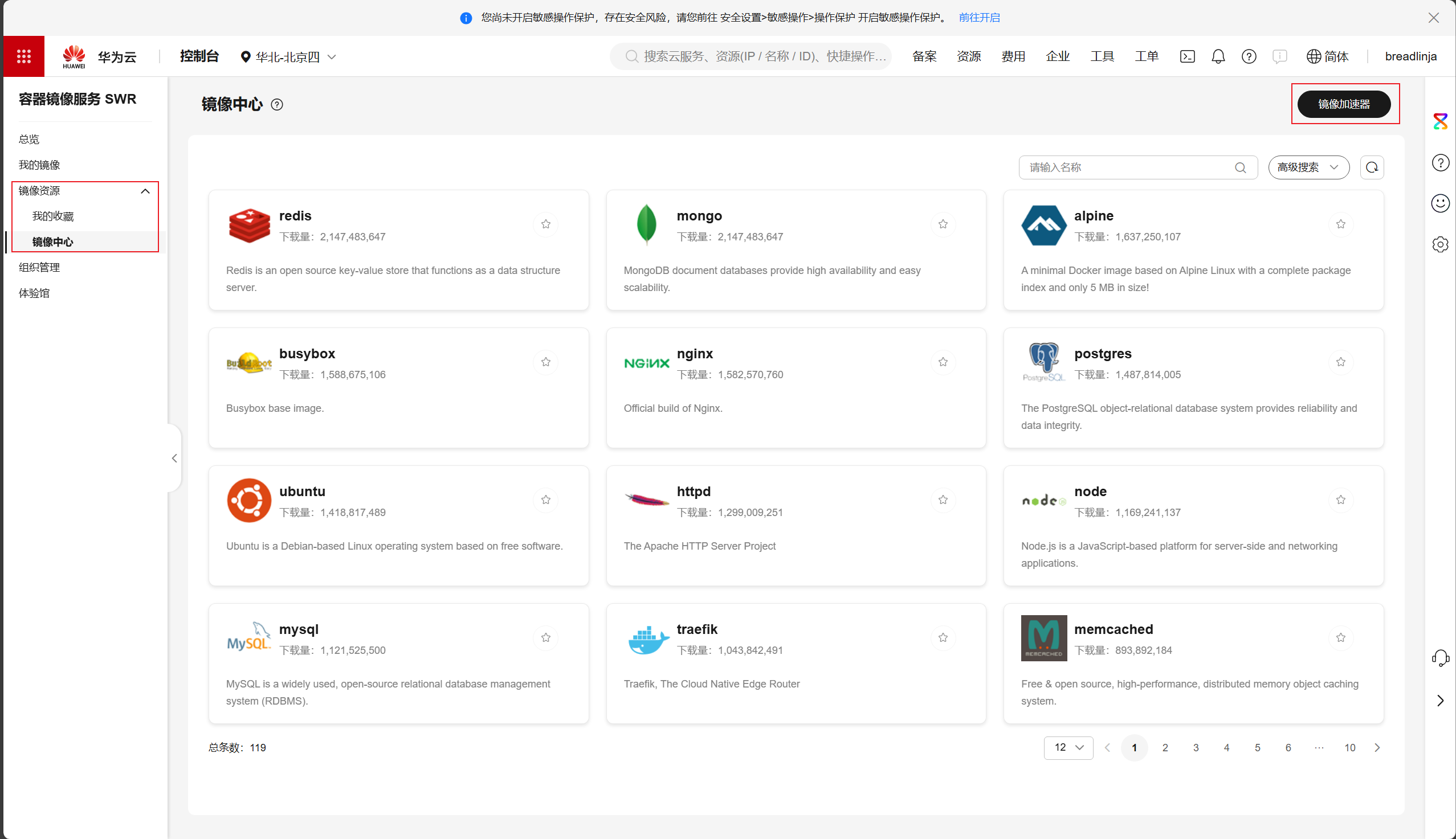1456x839 pixels.
Task: Click the smiley feedback icon in right sidebar
Action: [x=1440, y=203]
